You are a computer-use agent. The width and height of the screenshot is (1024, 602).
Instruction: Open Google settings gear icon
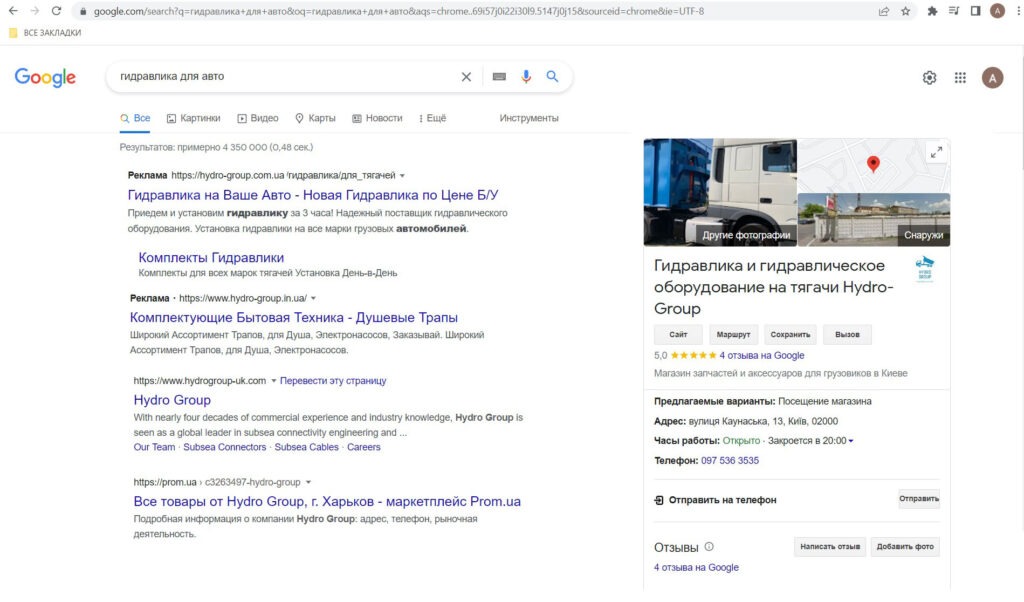tap(929, 78)
